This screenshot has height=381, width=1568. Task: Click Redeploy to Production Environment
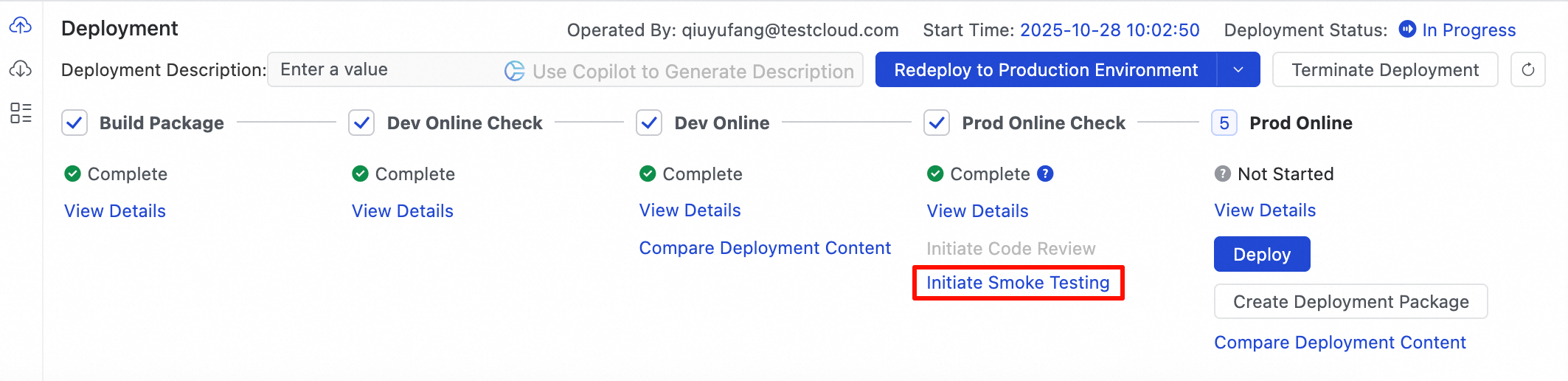tap(1046, 69)
